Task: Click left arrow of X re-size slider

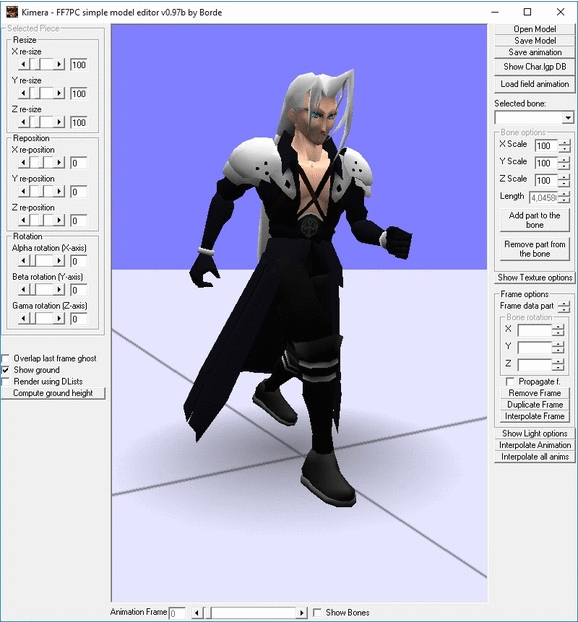Action: tap(24, 64)
